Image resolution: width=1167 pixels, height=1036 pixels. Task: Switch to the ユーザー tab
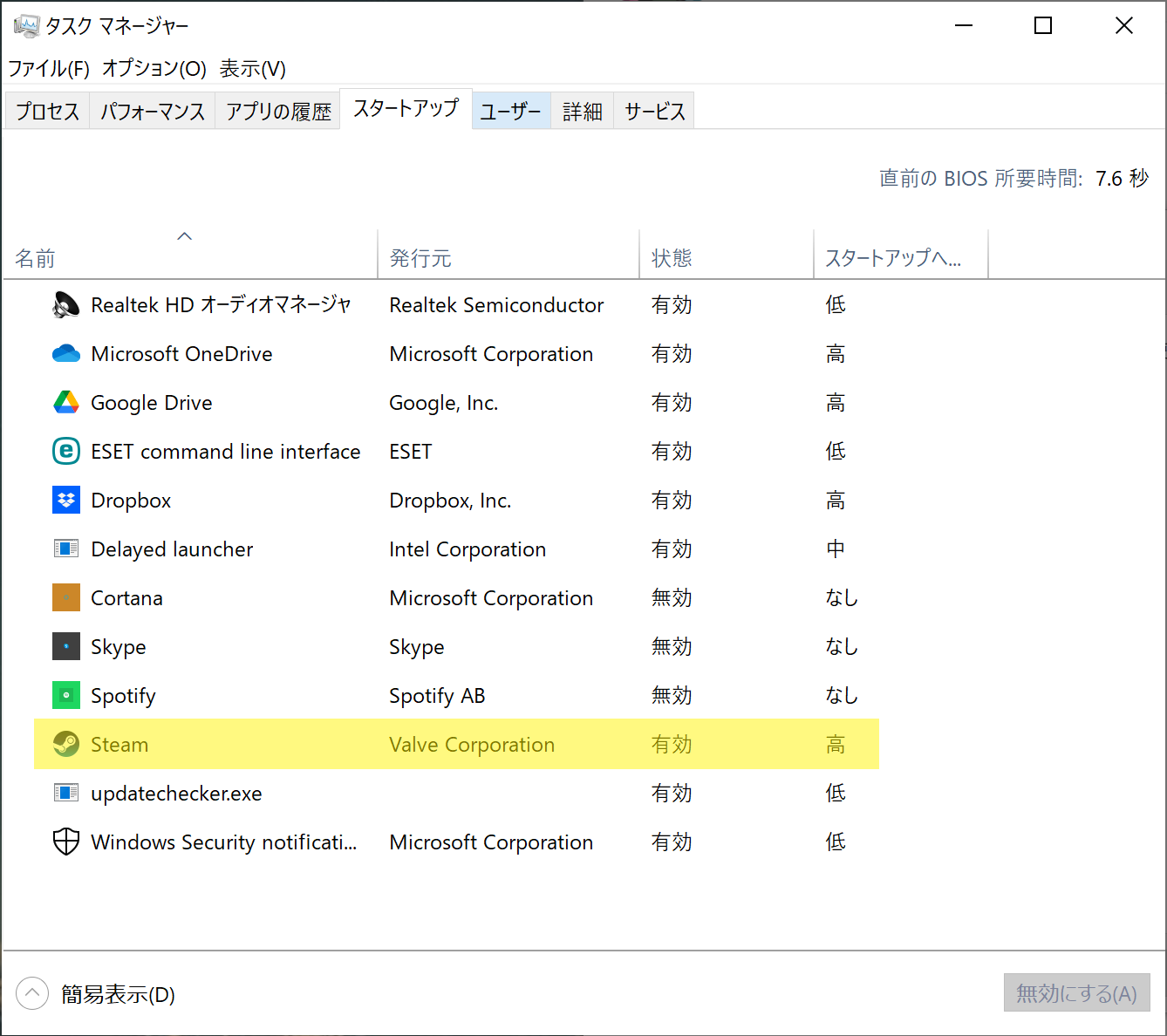point(511,112)
